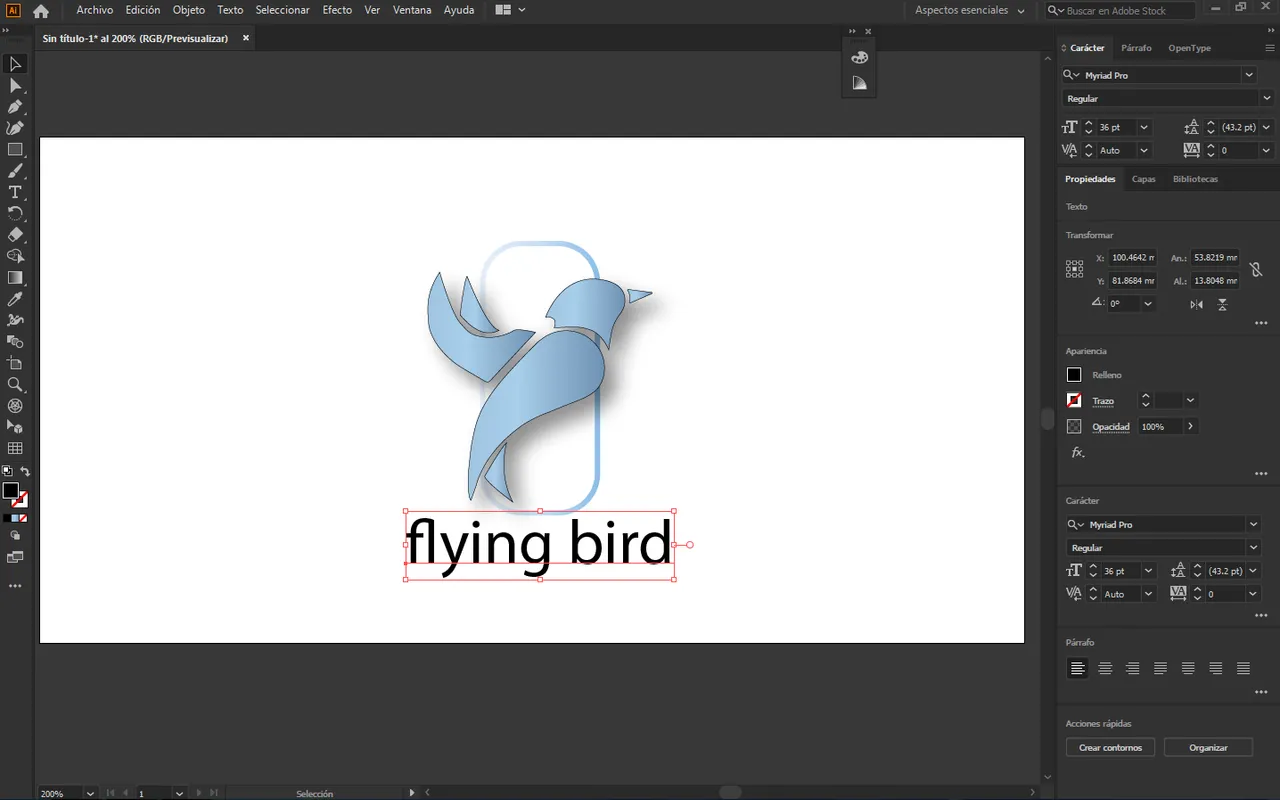The width and height of the screenshot is (1280, 800).
Task: Align paragraph text right
Action: click(1133, 668)
